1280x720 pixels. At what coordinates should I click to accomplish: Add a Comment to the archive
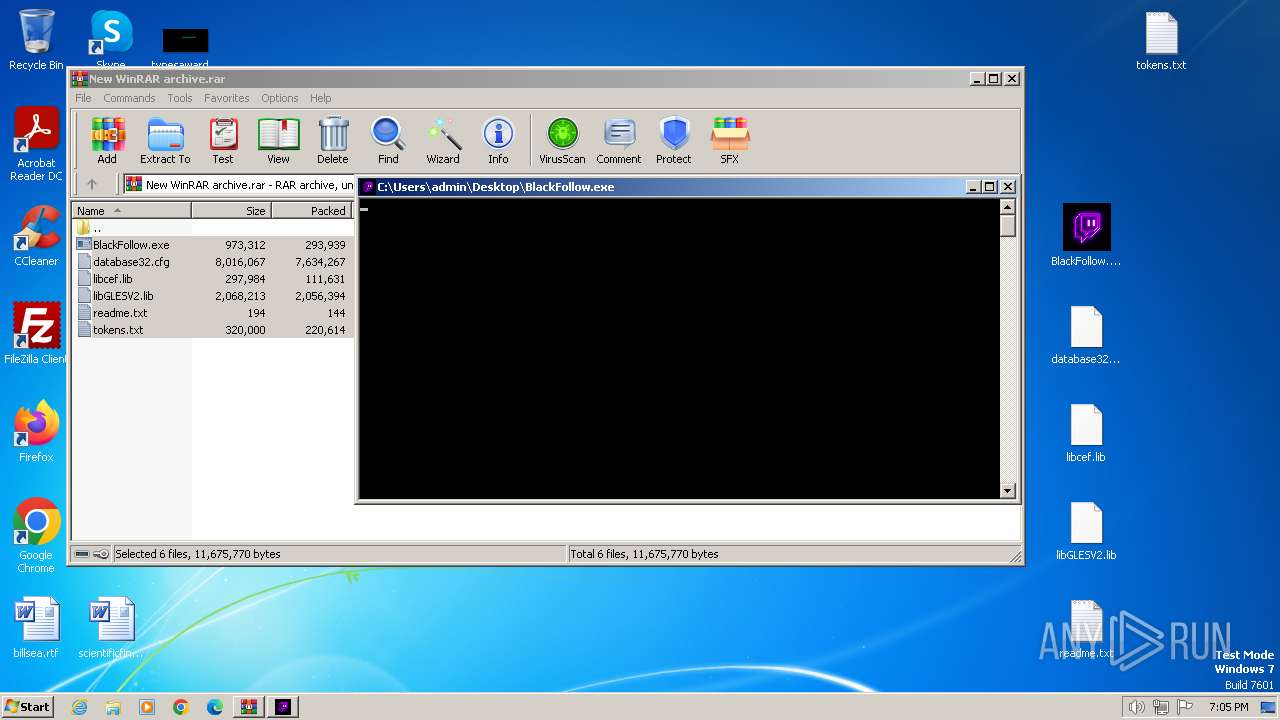tap(619, 140)
